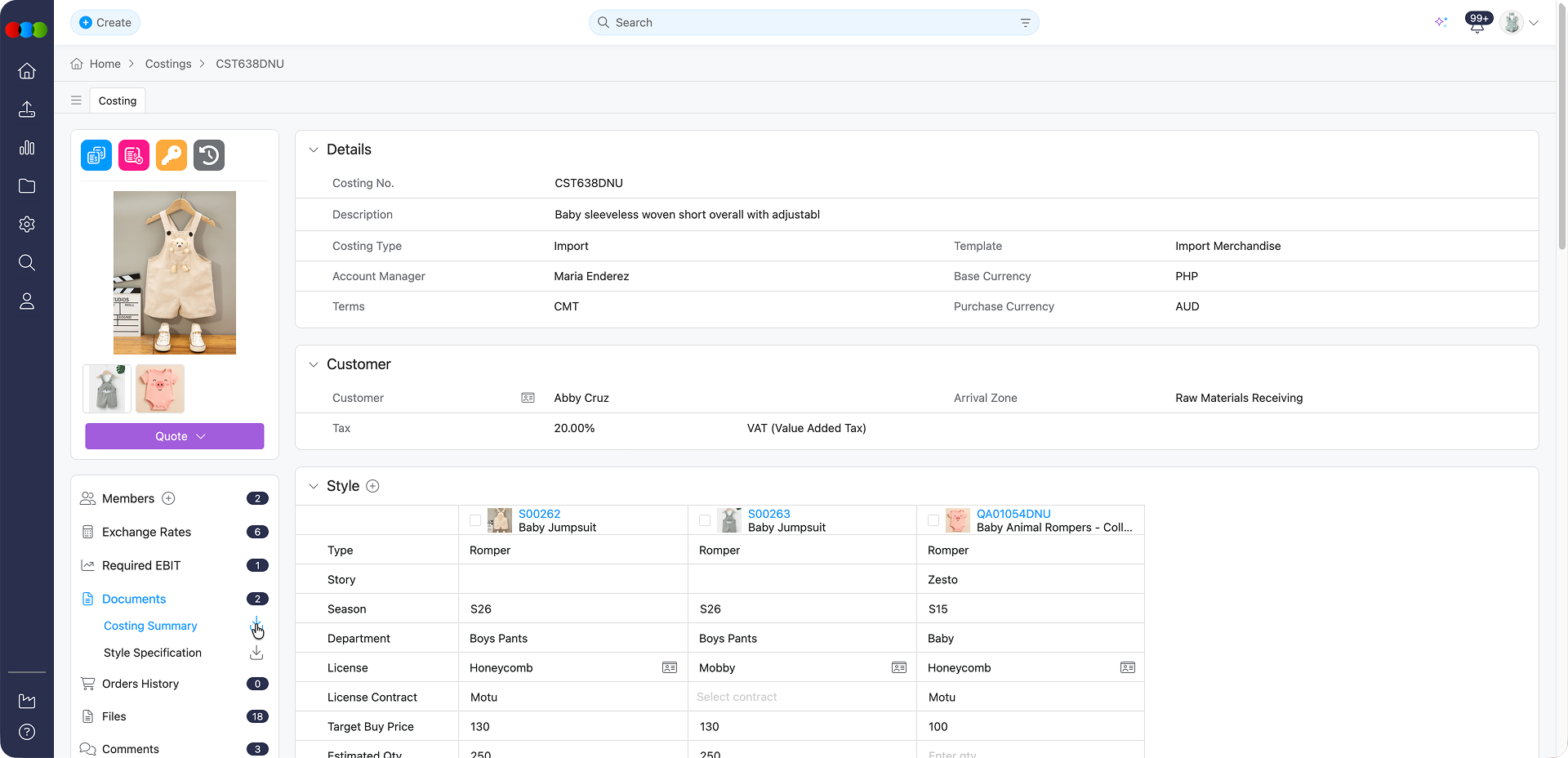1568x758 pixels.
Task: Add a new style with plus icon
Action: coord(372,486)
